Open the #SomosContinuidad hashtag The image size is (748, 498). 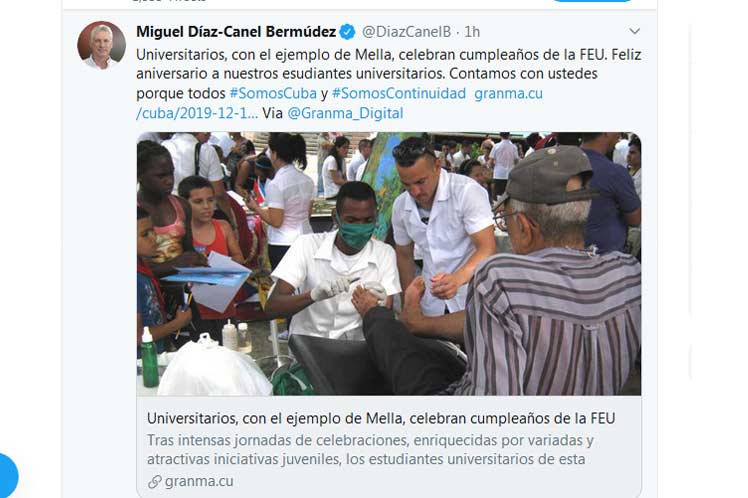point(399,93)
